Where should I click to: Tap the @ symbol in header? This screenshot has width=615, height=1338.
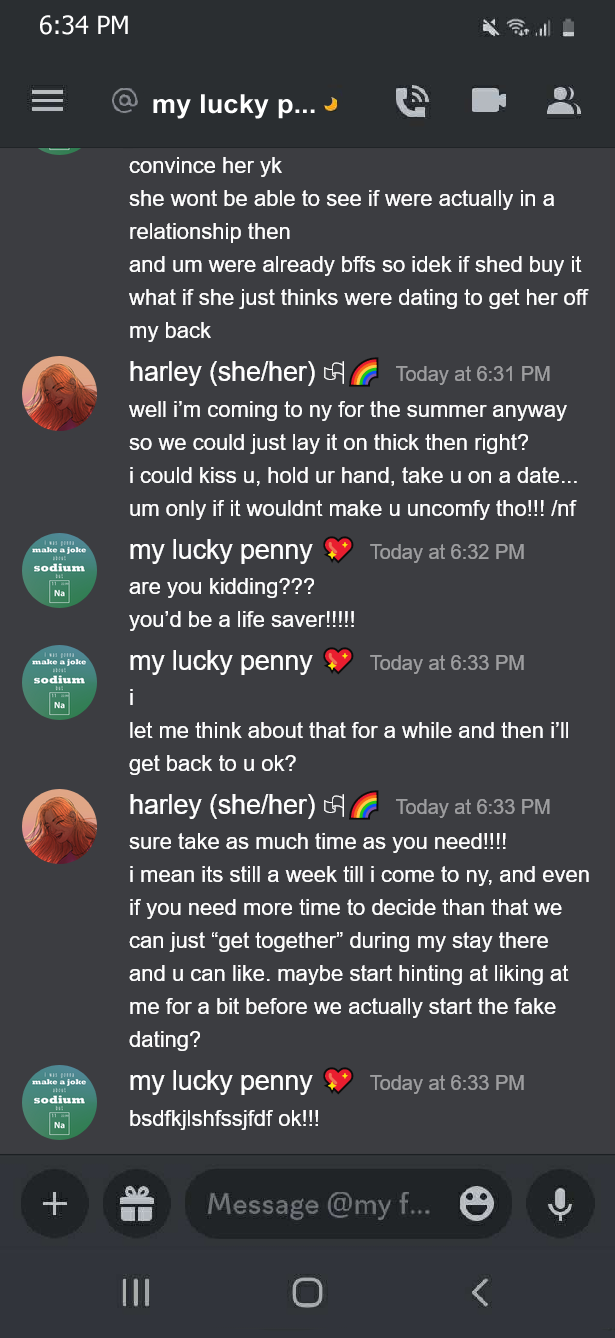tap(124, 101)
